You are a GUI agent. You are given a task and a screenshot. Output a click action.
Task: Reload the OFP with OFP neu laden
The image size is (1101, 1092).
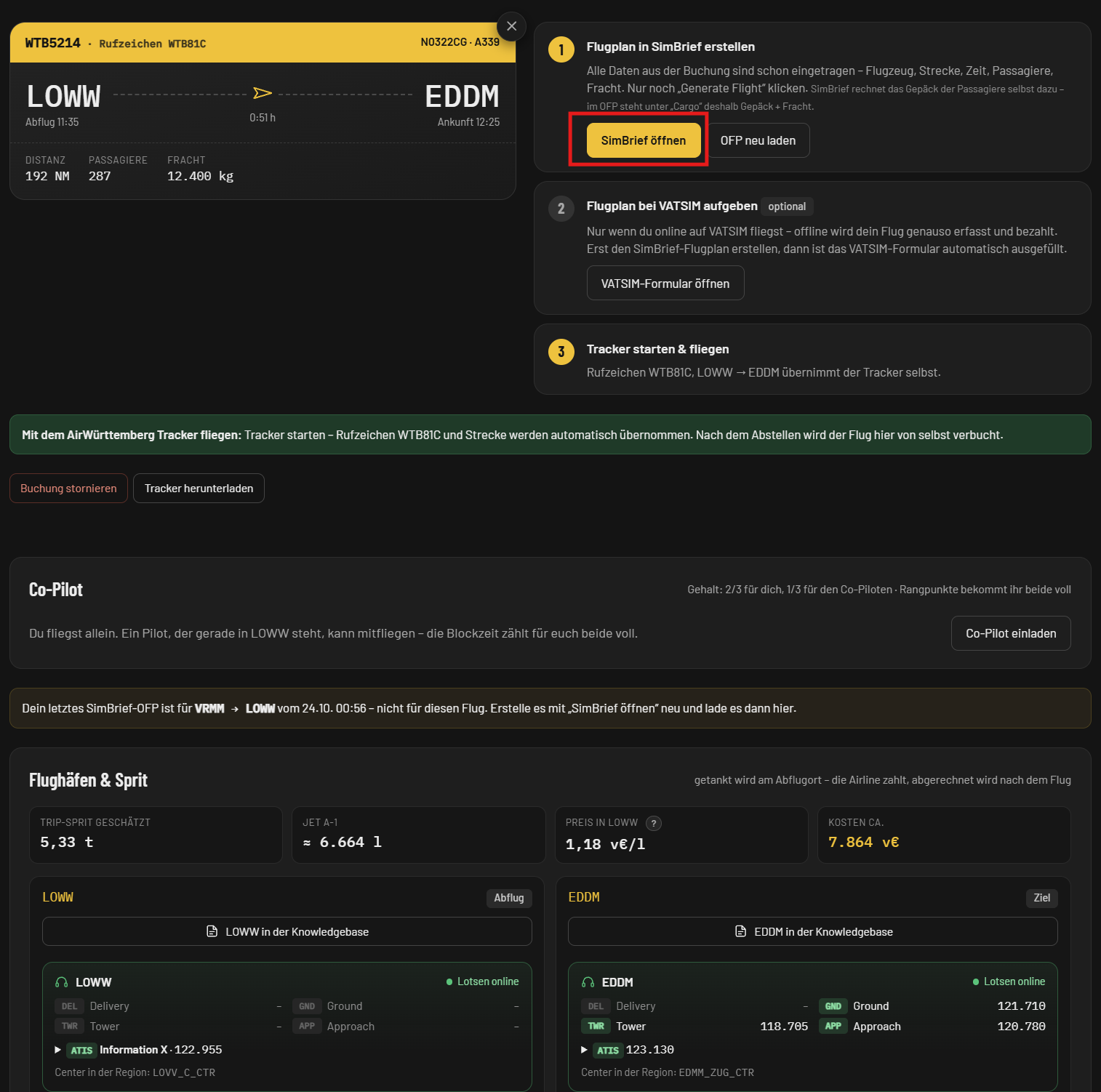(x=758, y=140)
